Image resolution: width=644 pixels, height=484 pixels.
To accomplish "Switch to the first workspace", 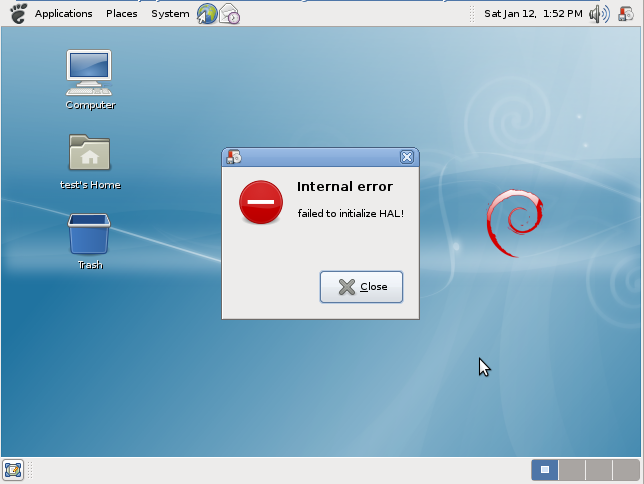I will click(x=545, y=470).
